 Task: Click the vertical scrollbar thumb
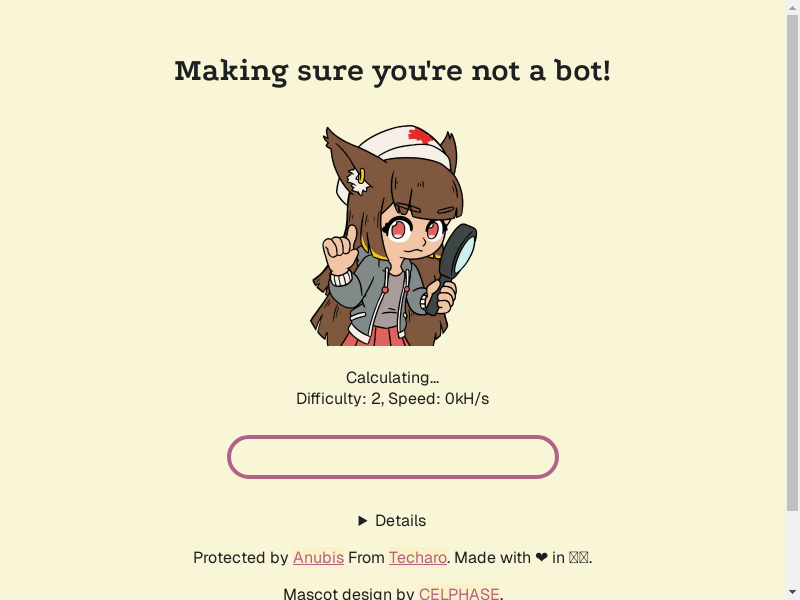point(792,263)
